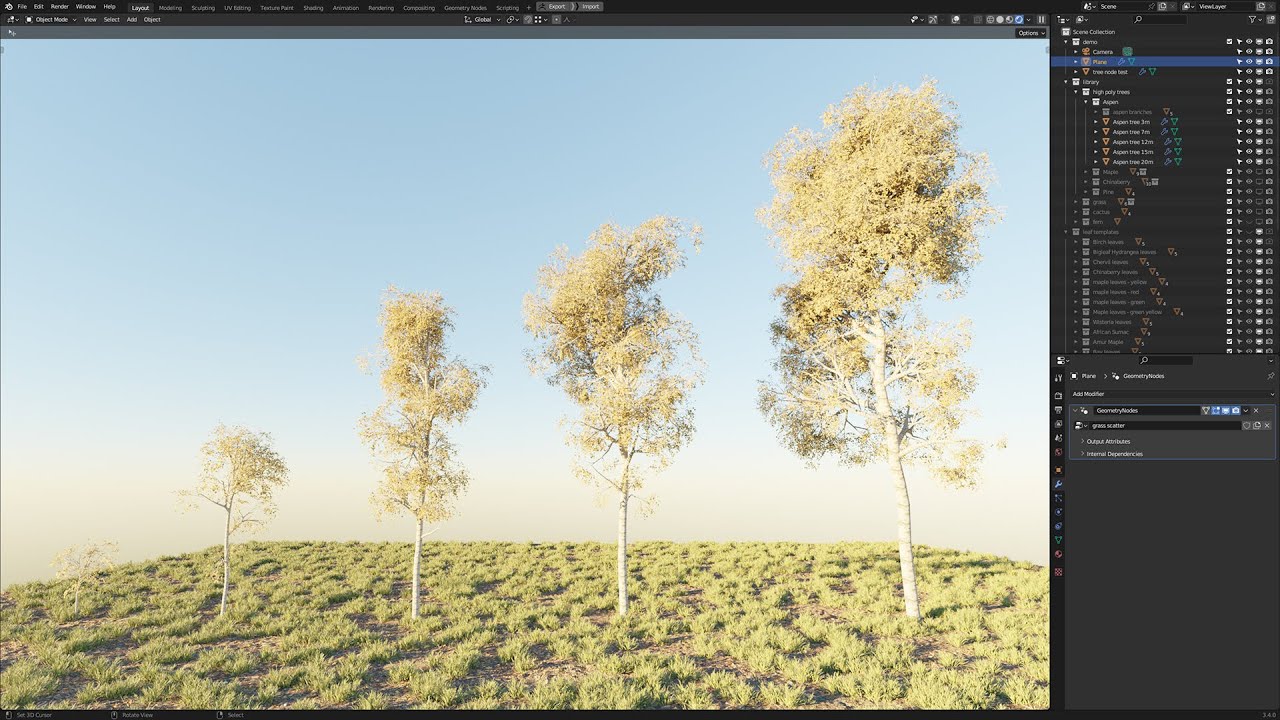1280x720 pixels.
Task: Collapse the GeometryNodes modifier panel
Action: 1076,410
